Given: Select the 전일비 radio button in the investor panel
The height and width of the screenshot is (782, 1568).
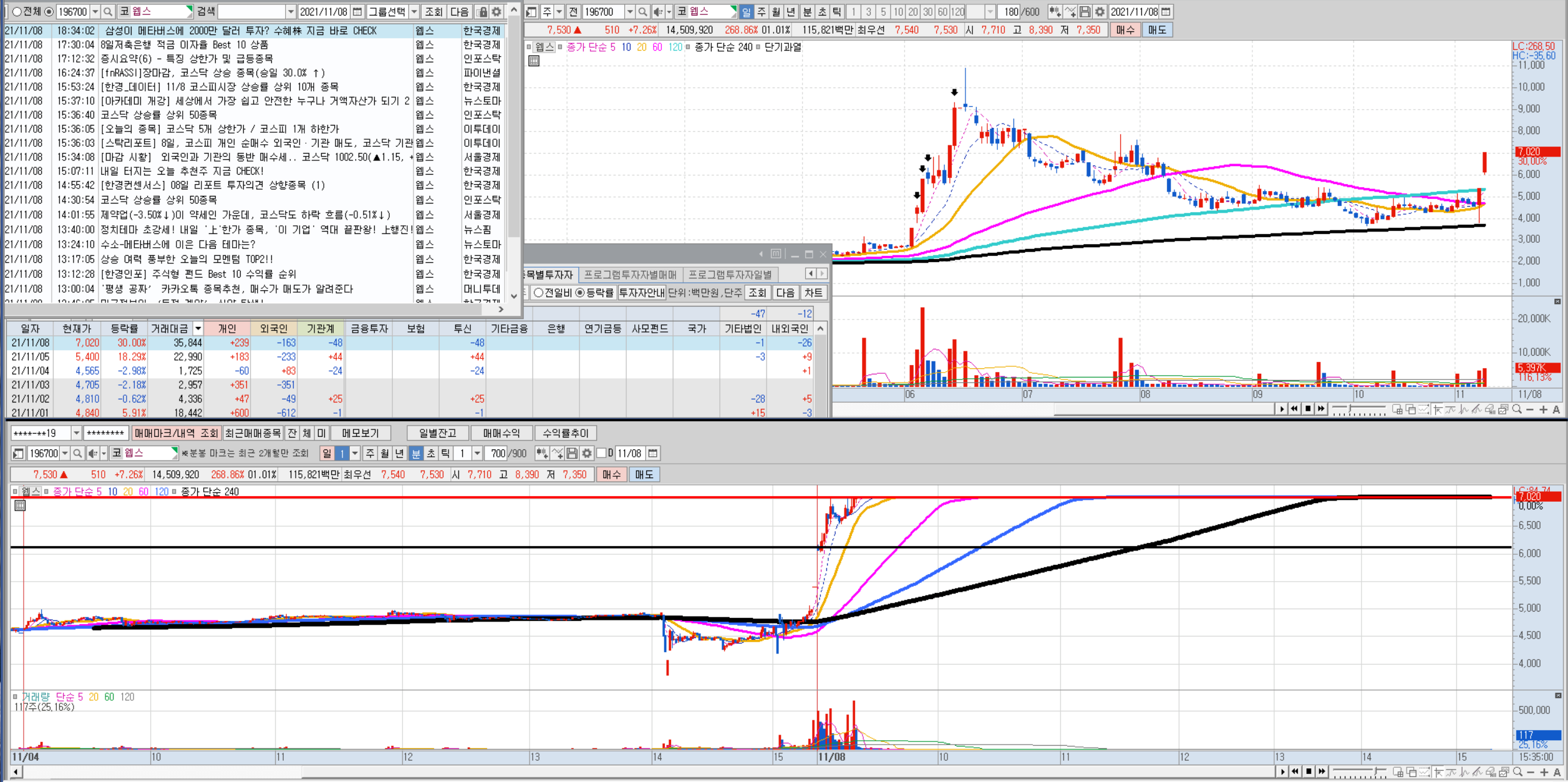Looking at the screenshot, I should pyautogui.click(x=539, y=293).
